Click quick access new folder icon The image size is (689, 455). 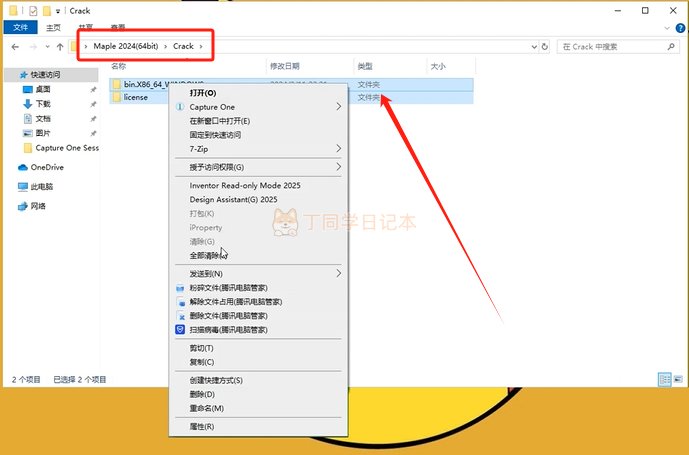[47, 11]
